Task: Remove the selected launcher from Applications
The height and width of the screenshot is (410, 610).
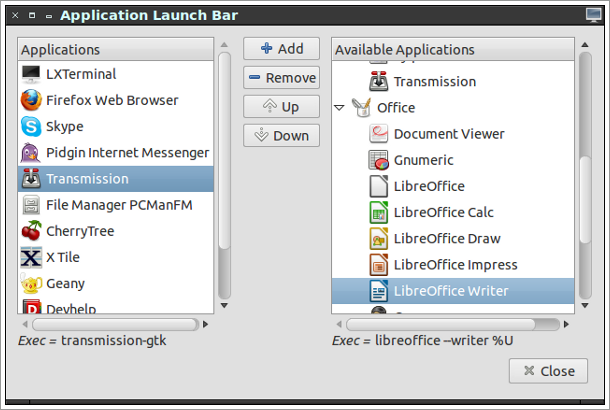Action: click(x=281, y=77)
